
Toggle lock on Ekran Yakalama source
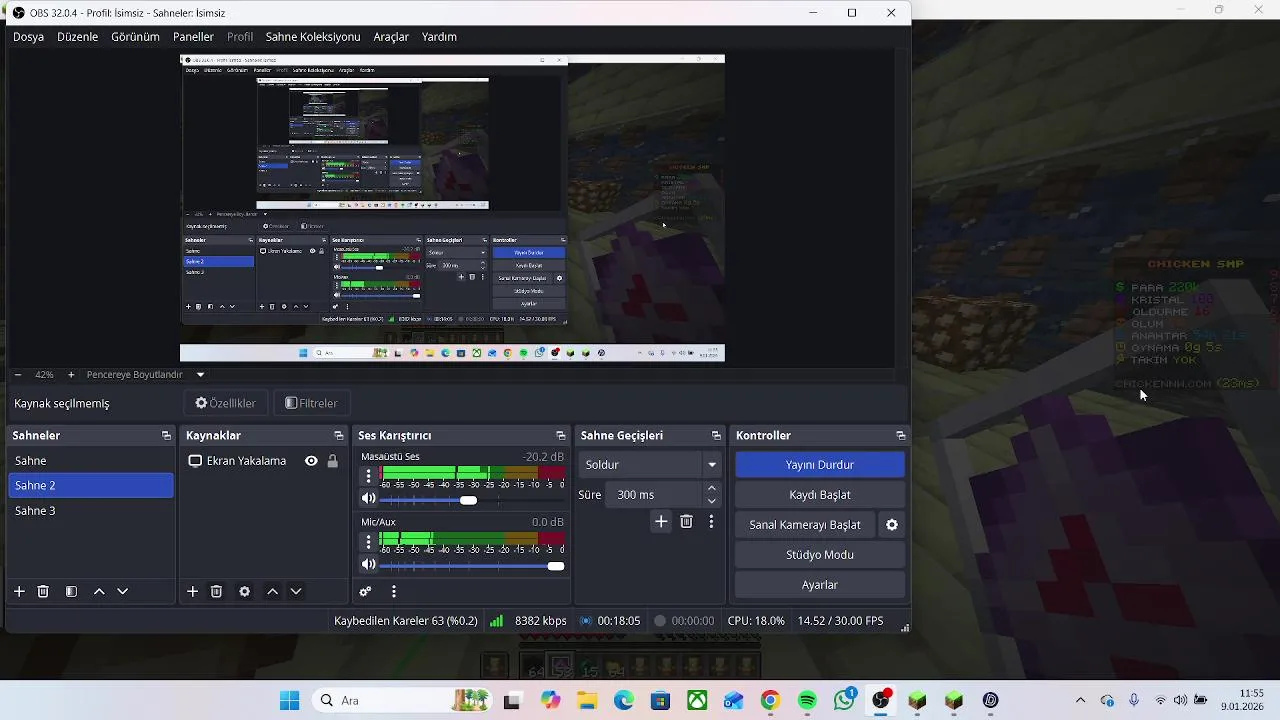(x=333, y=461)
